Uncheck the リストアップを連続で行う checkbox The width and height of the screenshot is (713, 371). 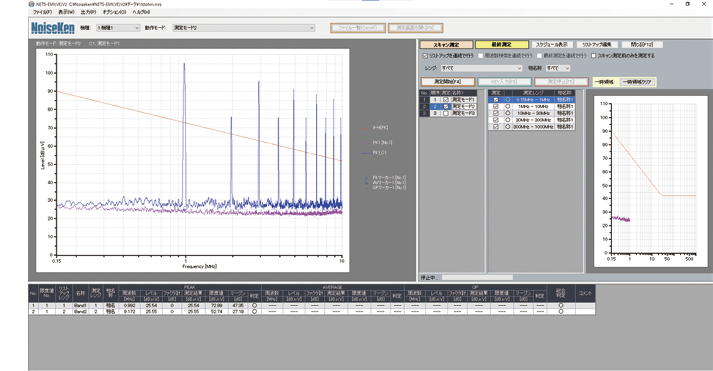coord(425,56)
